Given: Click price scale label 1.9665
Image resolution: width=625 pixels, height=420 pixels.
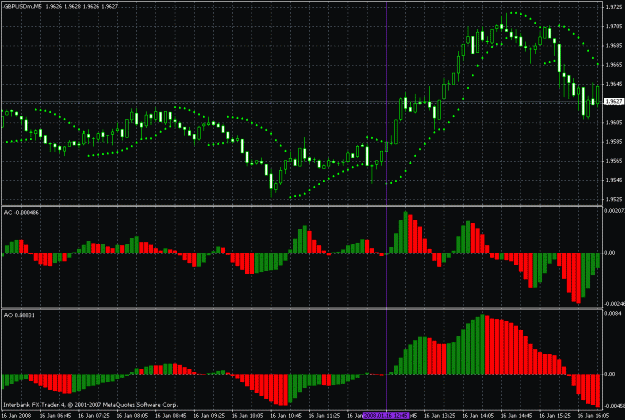Looking at the screenshot, I should [x=614, y=65].
